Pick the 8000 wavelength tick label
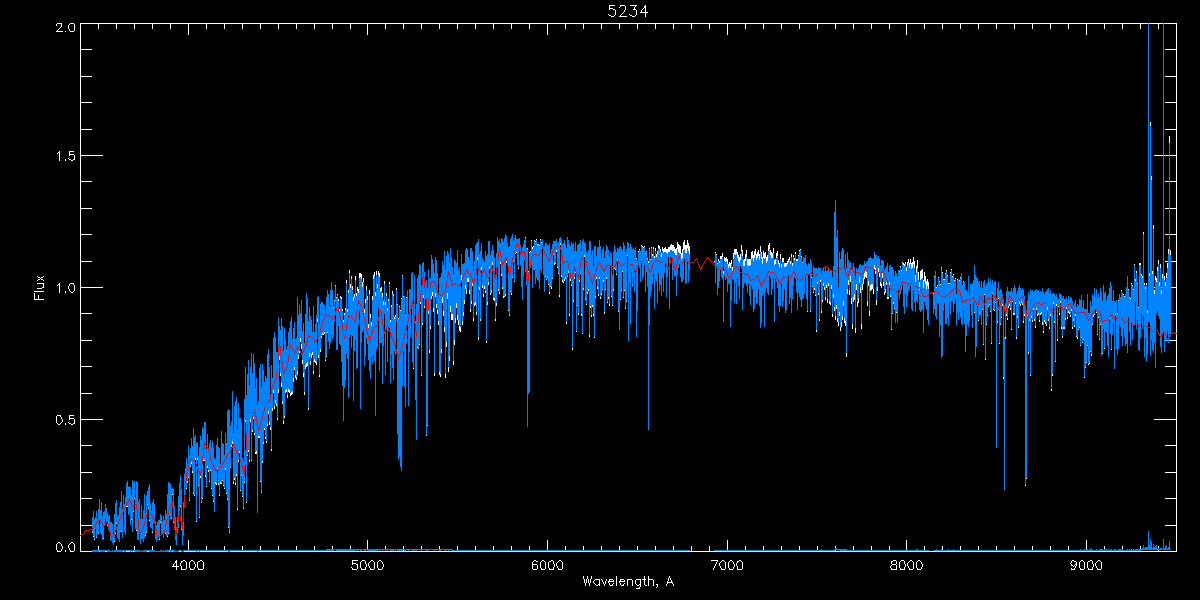This screenshot has width=1200, height=600. [906, 564]
